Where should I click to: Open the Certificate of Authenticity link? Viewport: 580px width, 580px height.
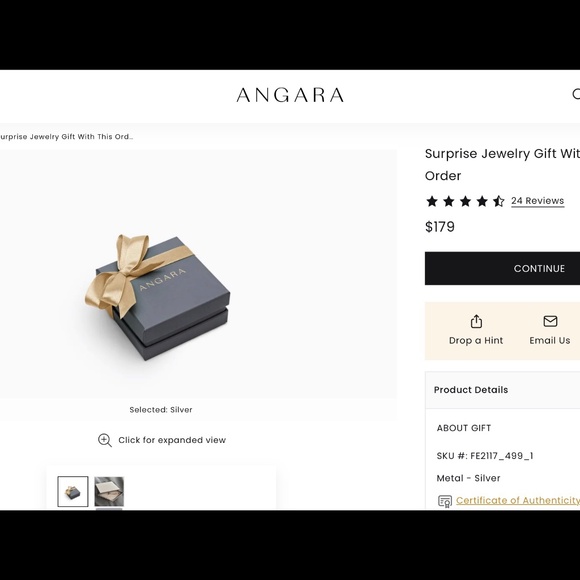(518, 500)
